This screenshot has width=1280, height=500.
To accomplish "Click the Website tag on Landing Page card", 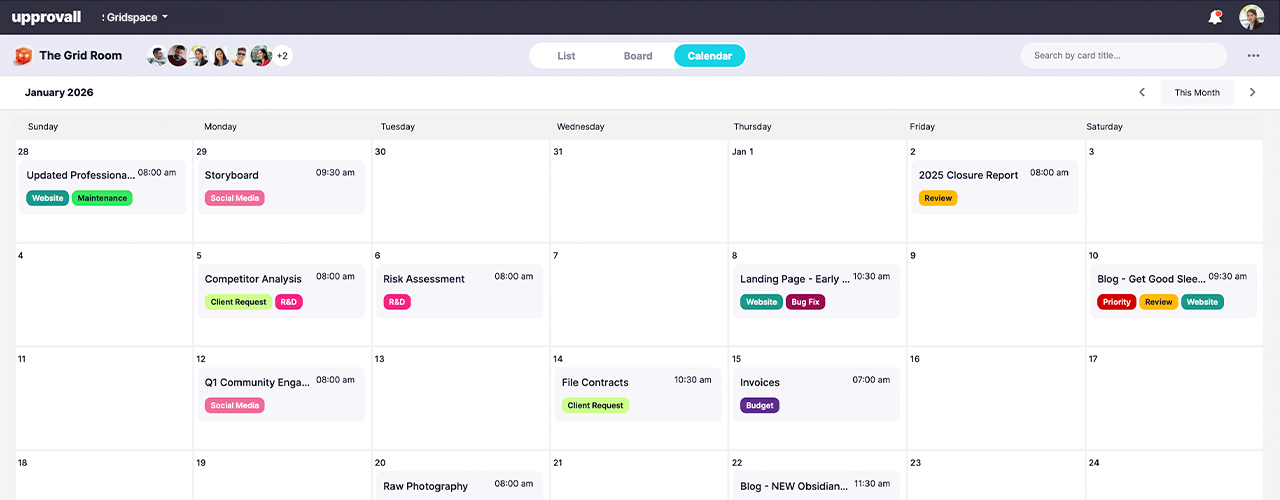I will 761,302.
